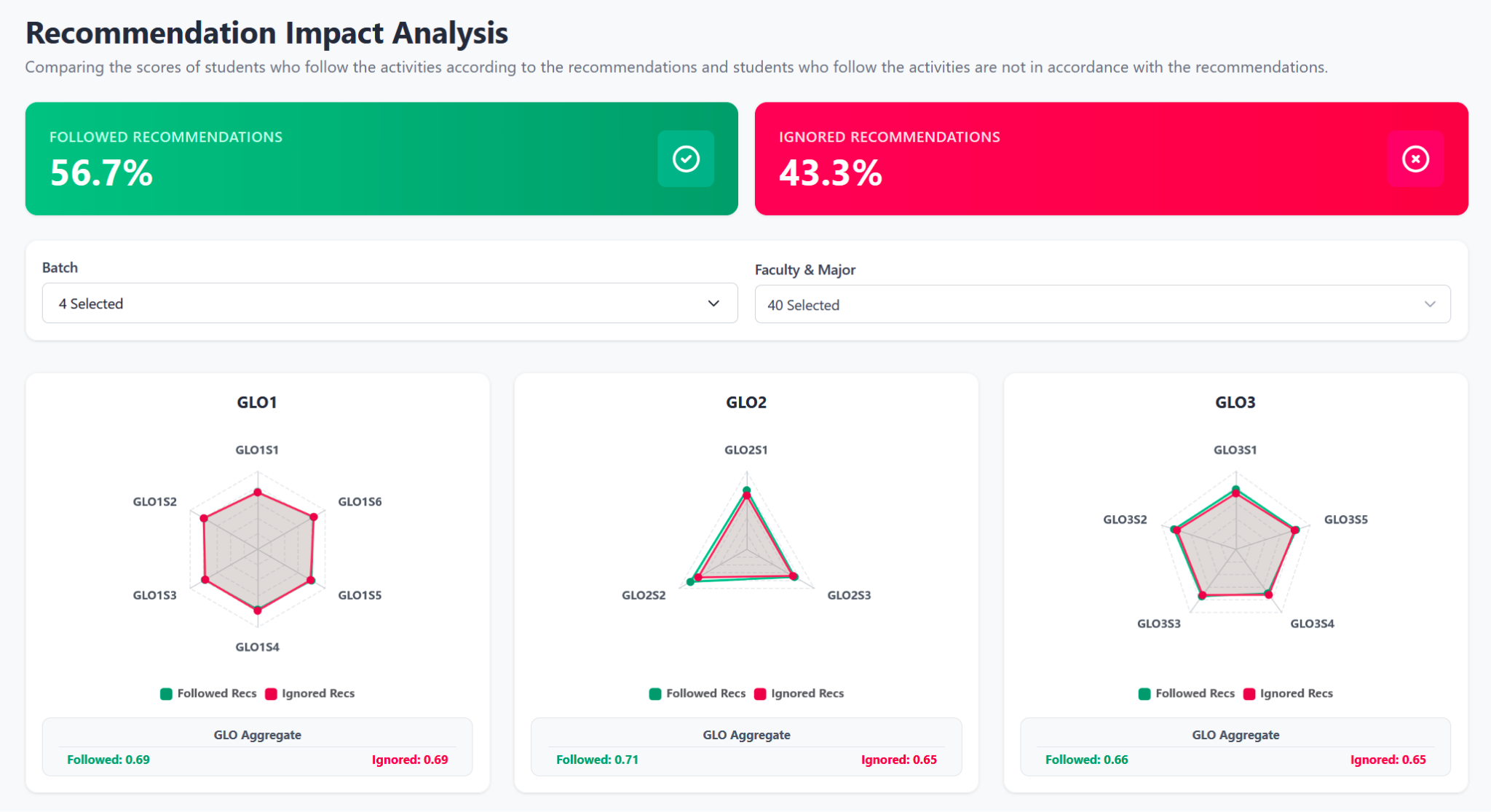Toggle Followed Recs legend in GLO3 chart
Screen dimensions: 1491x812
pyautogui.click(x=1187, y=693)
